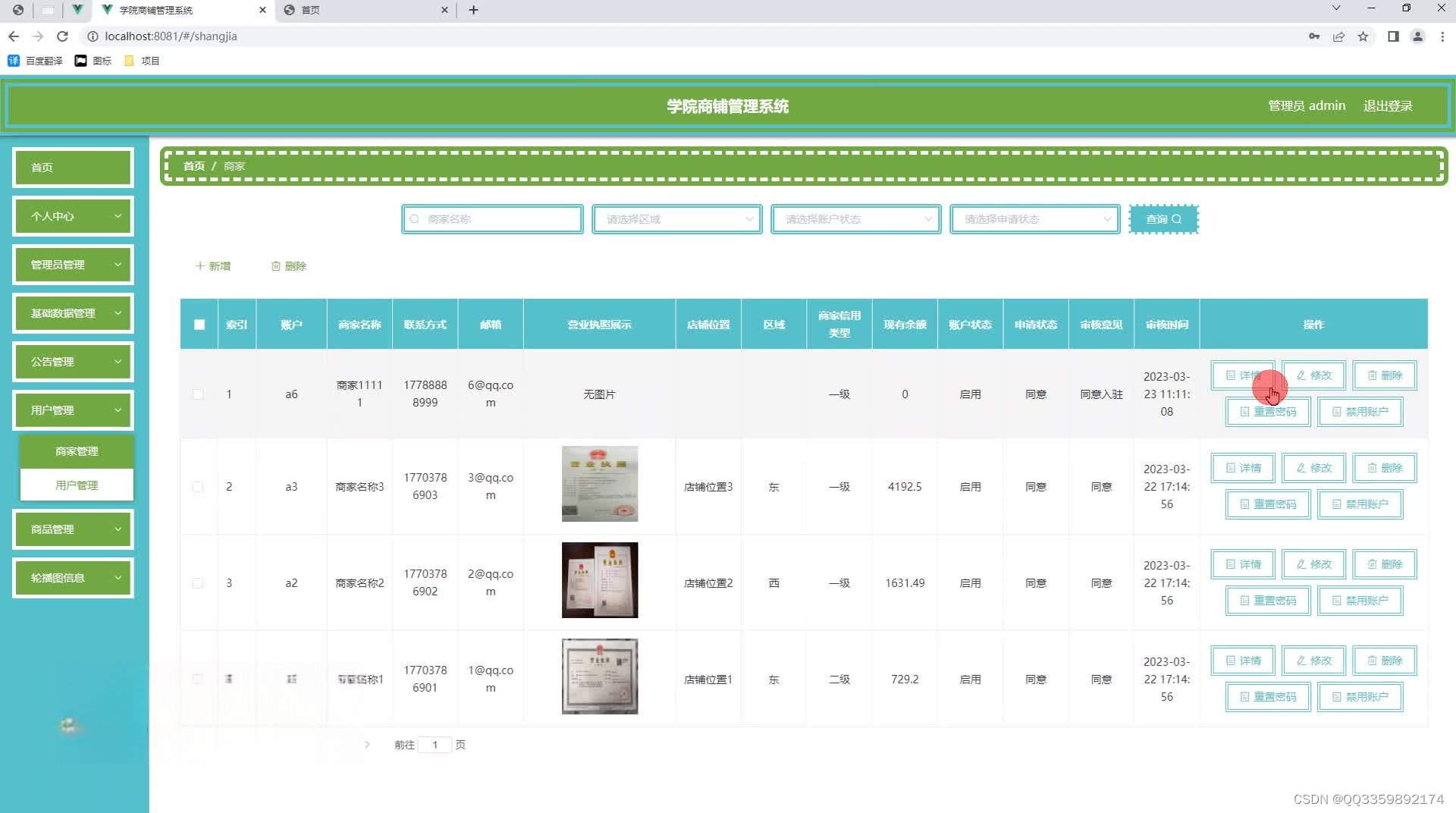Click 删除 for merchant a2
This screenshot has width=1456, height=813.
tap(1385, 564)
